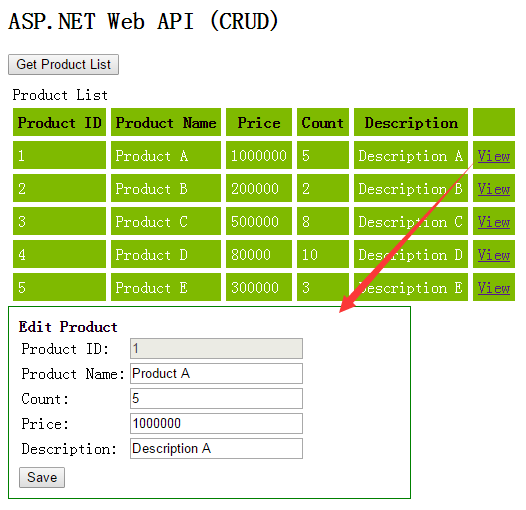Focus the Description input field
Image resolution: width=526 pixels, height=510 pixels.
216,448
